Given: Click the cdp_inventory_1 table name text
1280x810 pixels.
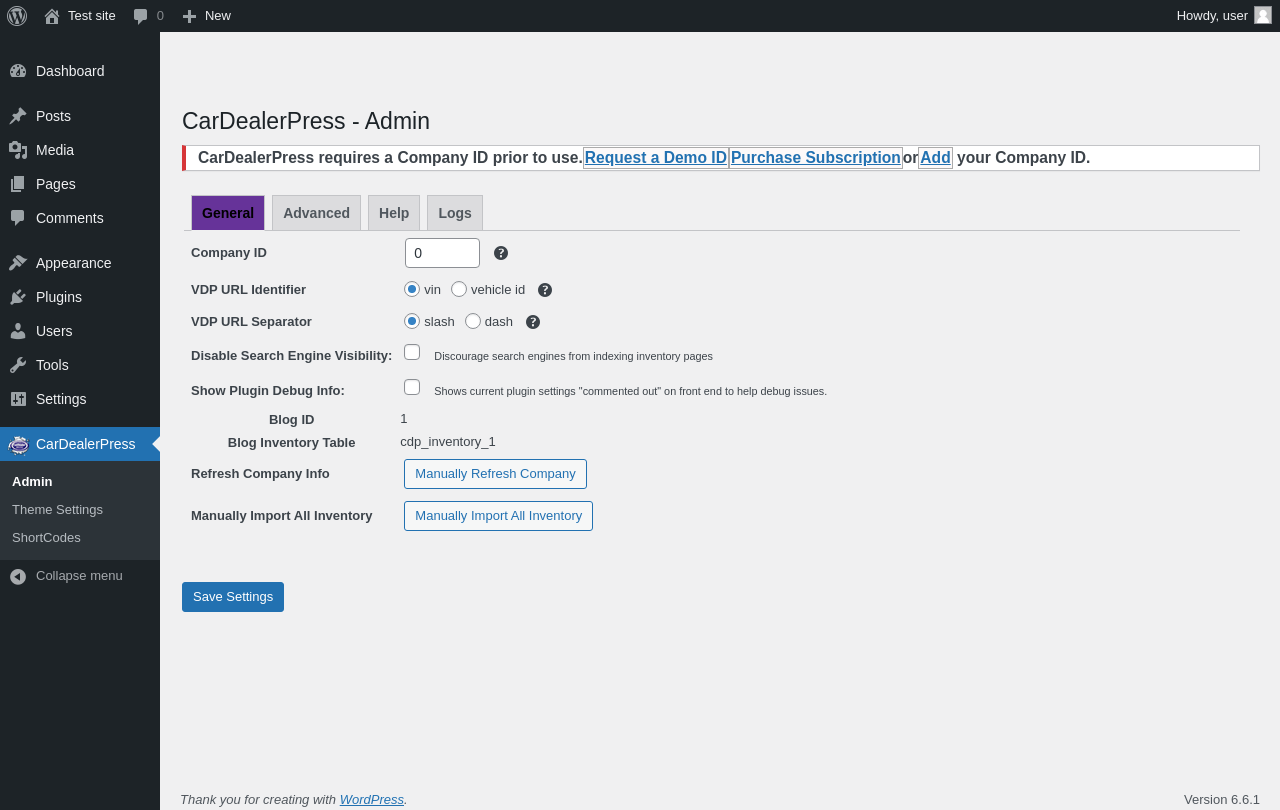Looking at the screenshot, I should pyautogui.click(x=448, y=442).
